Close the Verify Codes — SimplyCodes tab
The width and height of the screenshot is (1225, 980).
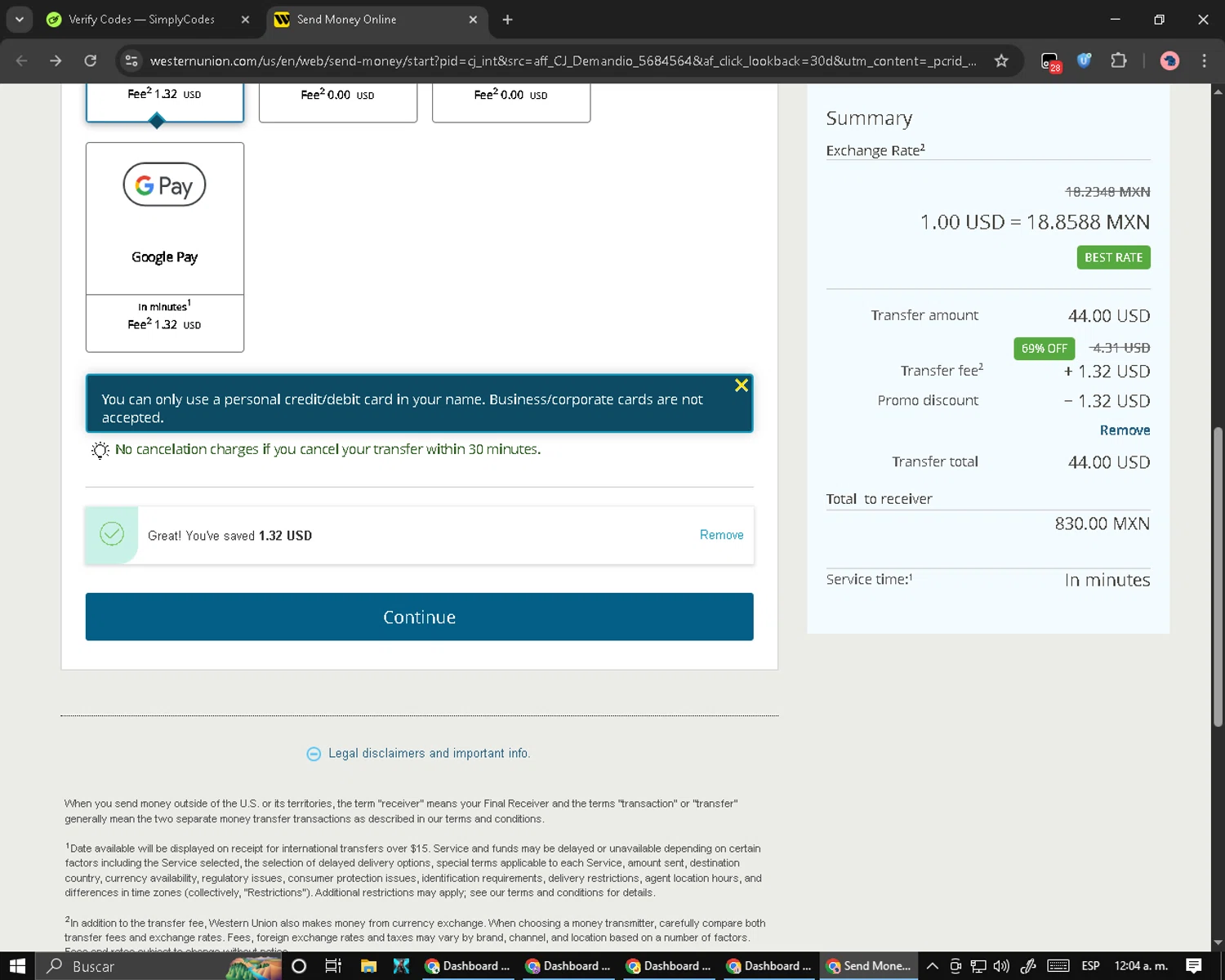[x=245, y=20]
